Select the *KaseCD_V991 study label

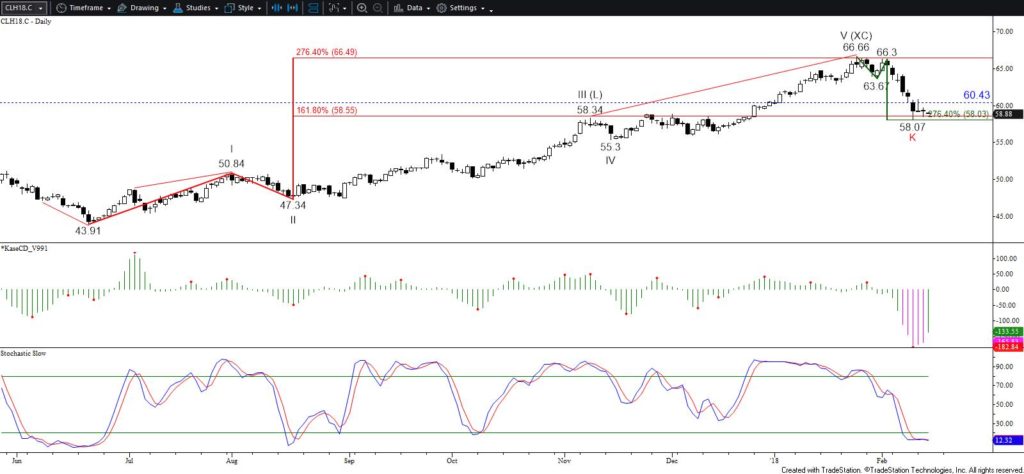point(24,249)
